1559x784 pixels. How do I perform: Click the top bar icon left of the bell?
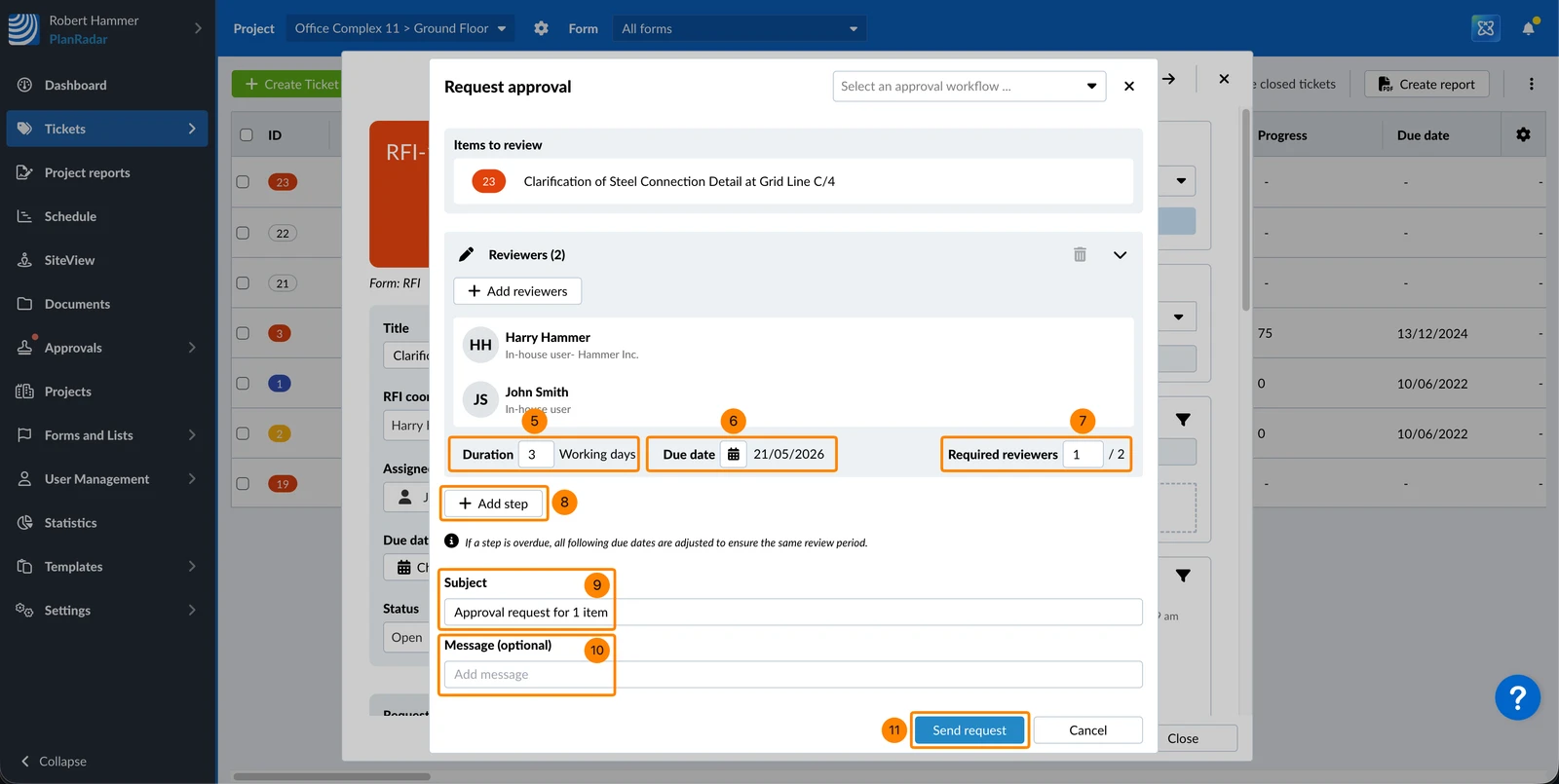(x=1485, y=28)
